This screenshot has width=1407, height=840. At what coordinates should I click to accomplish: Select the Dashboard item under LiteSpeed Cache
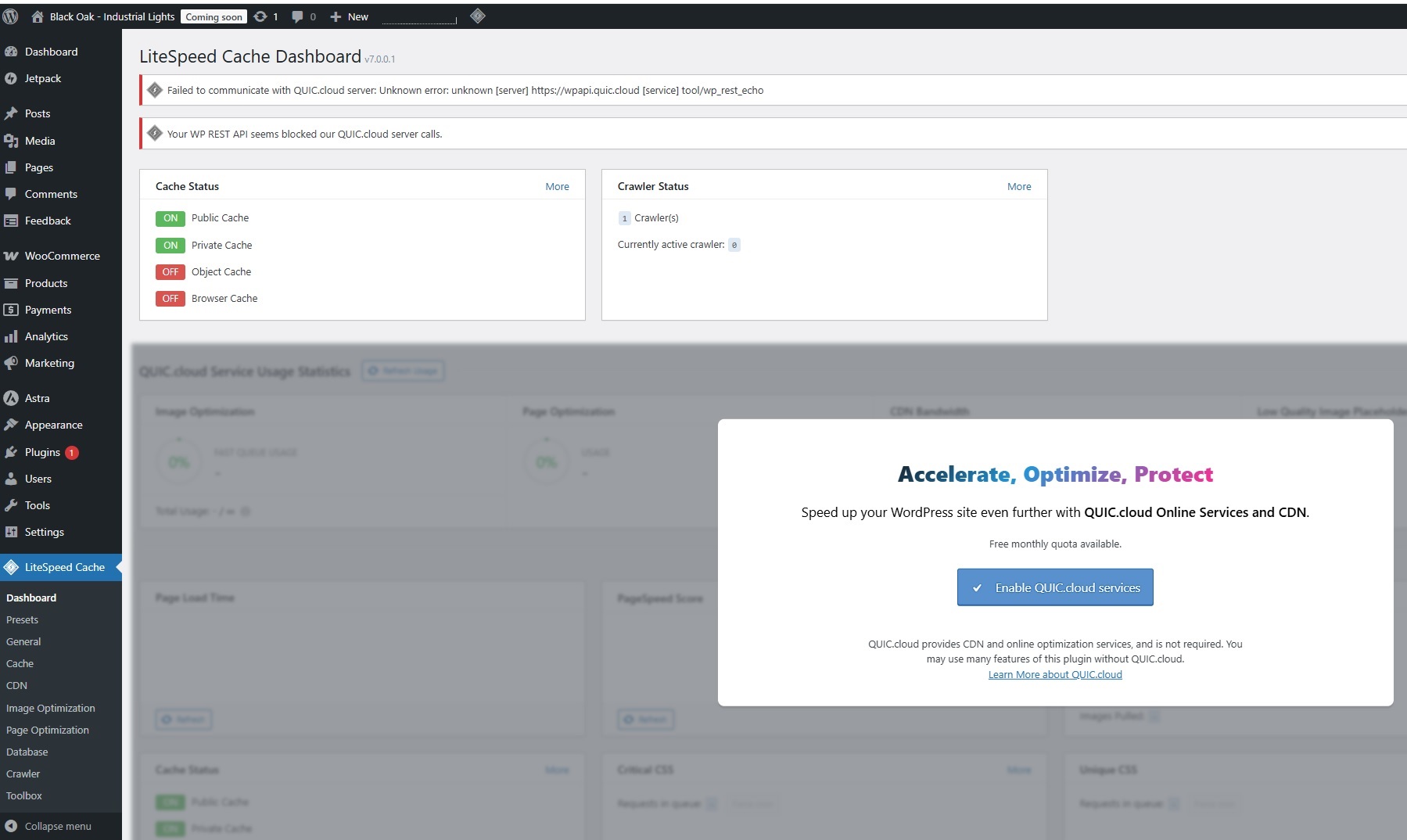click(31, 598)
